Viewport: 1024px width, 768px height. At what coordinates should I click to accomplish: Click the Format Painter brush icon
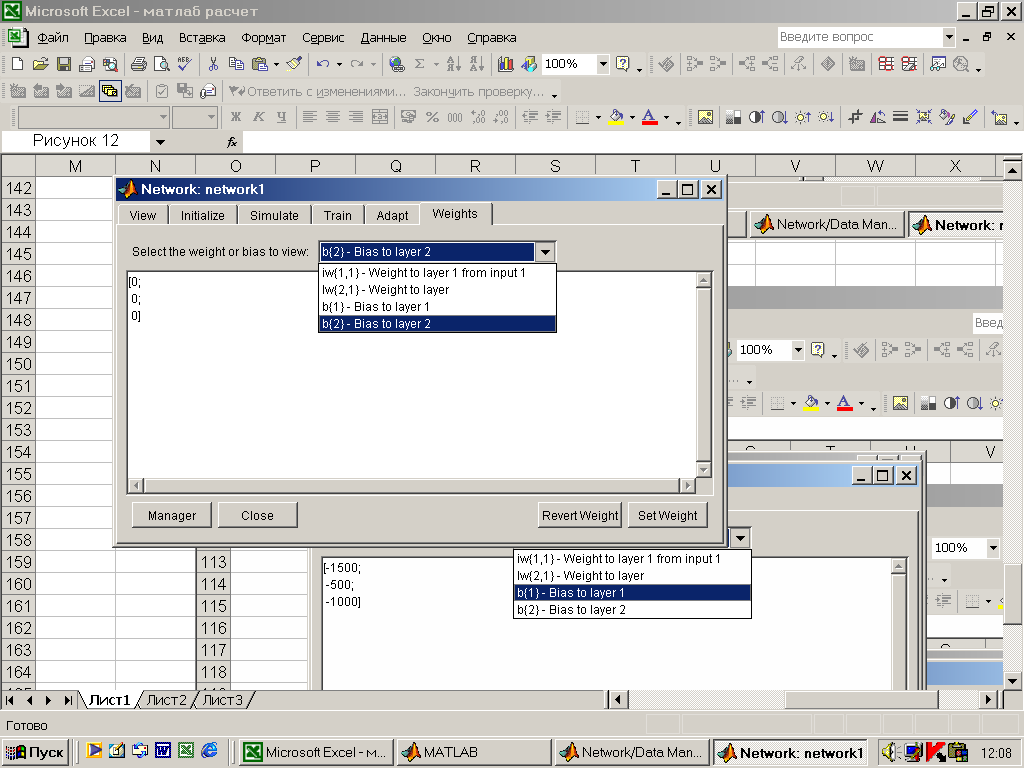[295, 64]
